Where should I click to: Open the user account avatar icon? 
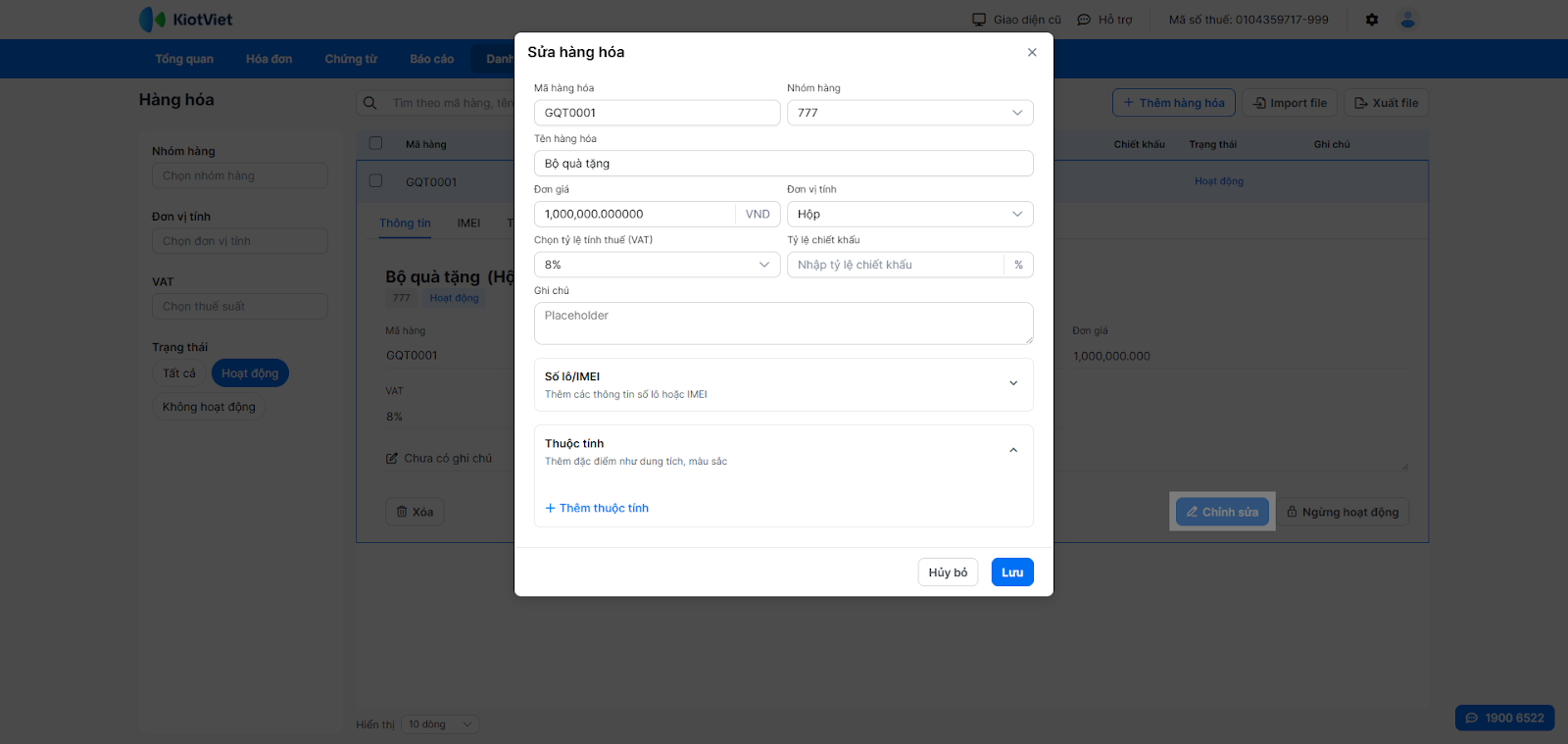pos(1408,20)
